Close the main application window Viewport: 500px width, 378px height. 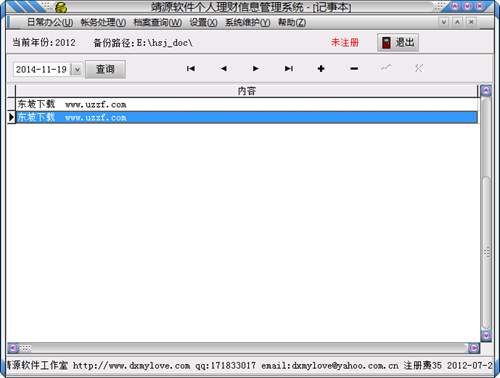pos(480,6)
